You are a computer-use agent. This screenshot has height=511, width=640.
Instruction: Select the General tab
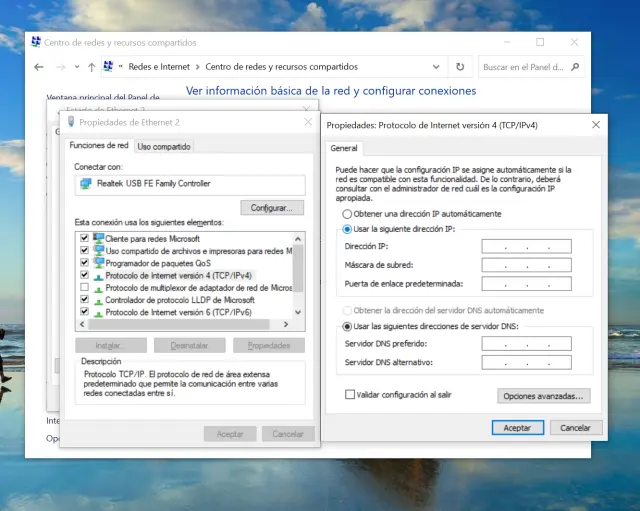click(x=343, y=149)
